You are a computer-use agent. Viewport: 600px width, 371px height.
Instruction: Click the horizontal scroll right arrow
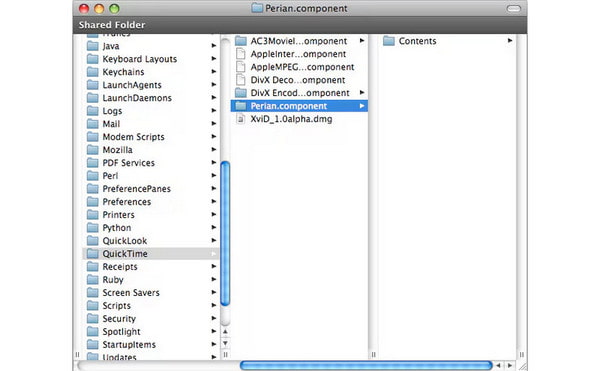(510, 366)
